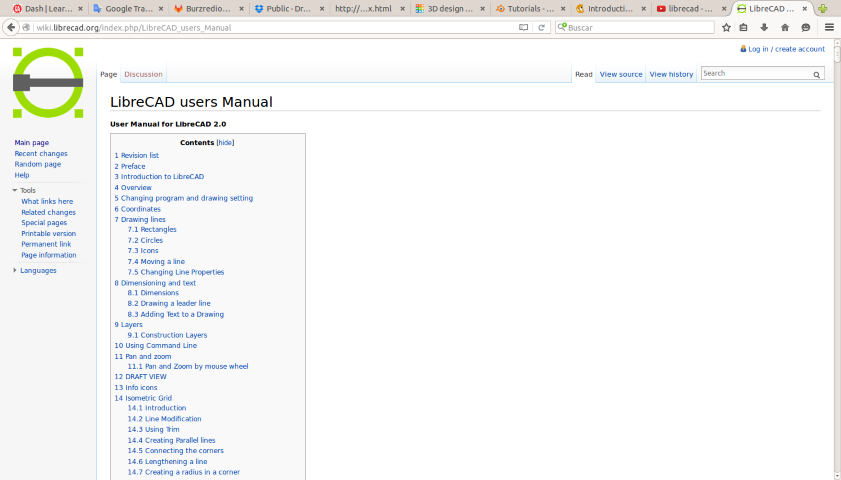Jump to 11.1 Pan and Zoom by mouse wheel

tap(188, 366)
